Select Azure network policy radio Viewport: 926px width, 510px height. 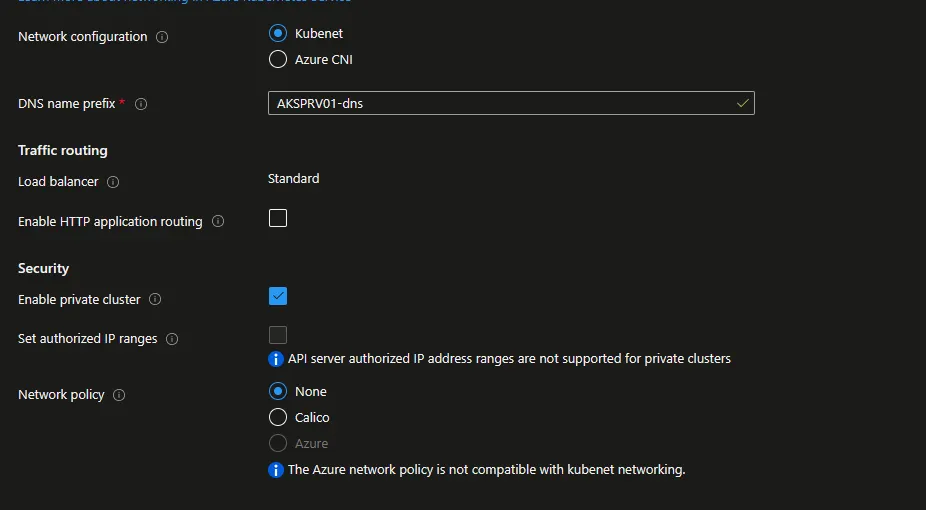click(x=278, y=443)
